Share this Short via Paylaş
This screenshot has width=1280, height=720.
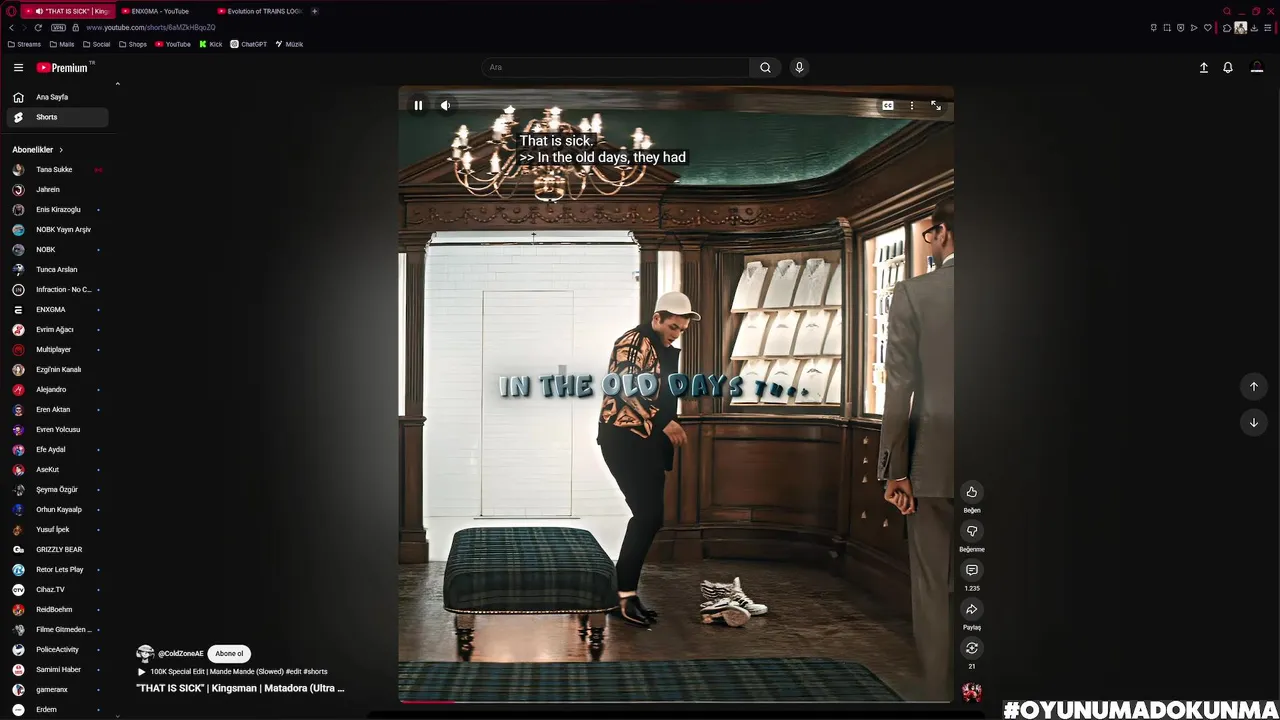[971, 609]
